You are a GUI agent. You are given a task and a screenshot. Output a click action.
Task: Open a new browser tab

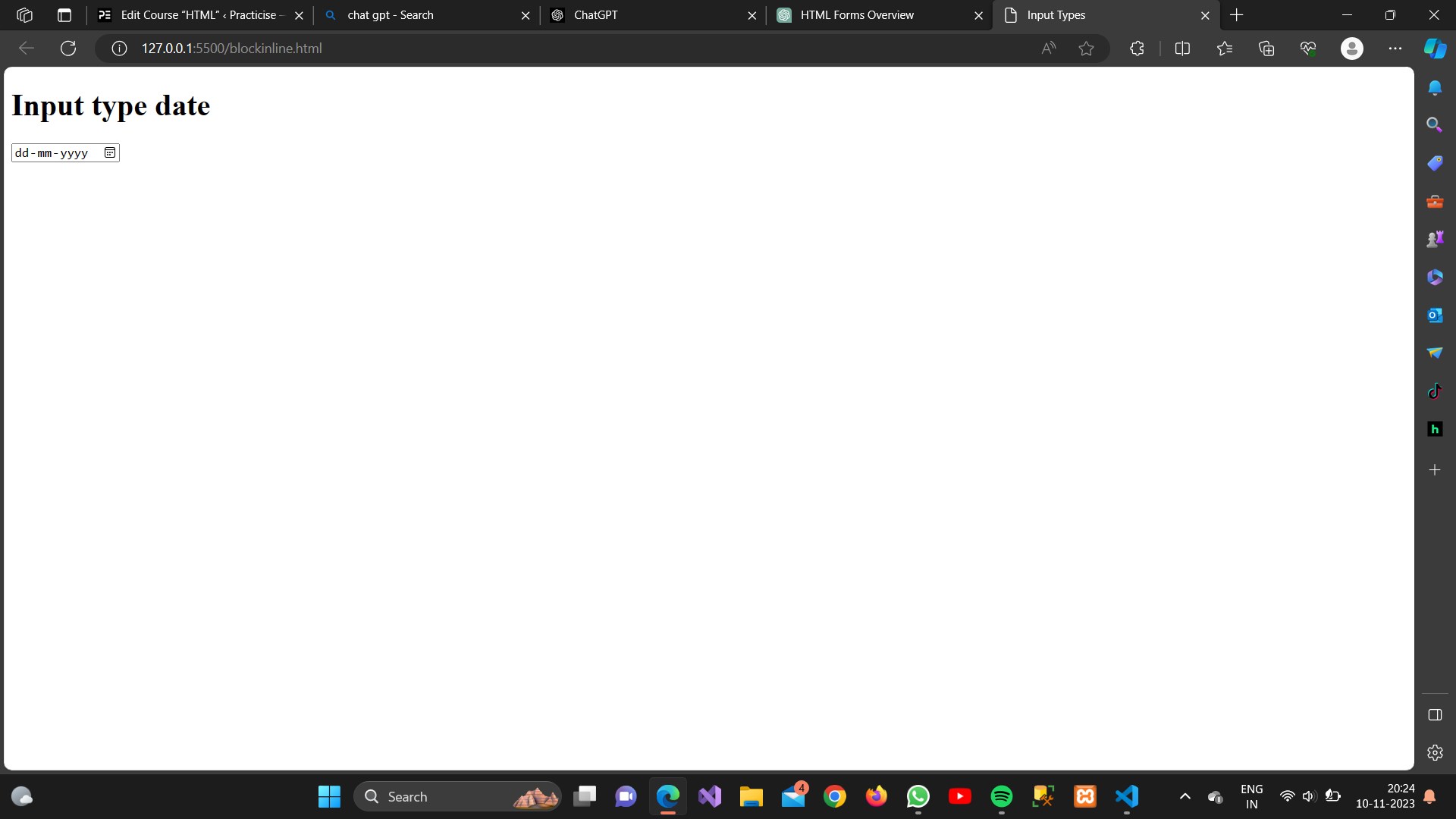click(x=1237, y=15)
